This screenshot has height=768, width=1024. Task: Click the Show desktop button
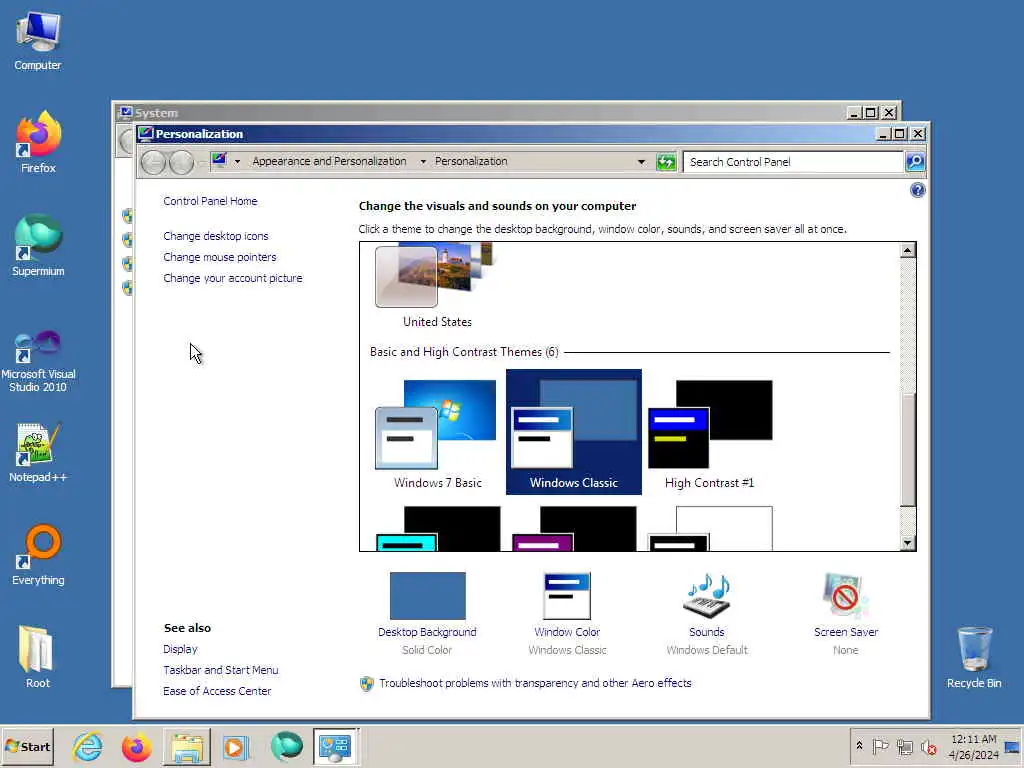tap(1012, 746)
